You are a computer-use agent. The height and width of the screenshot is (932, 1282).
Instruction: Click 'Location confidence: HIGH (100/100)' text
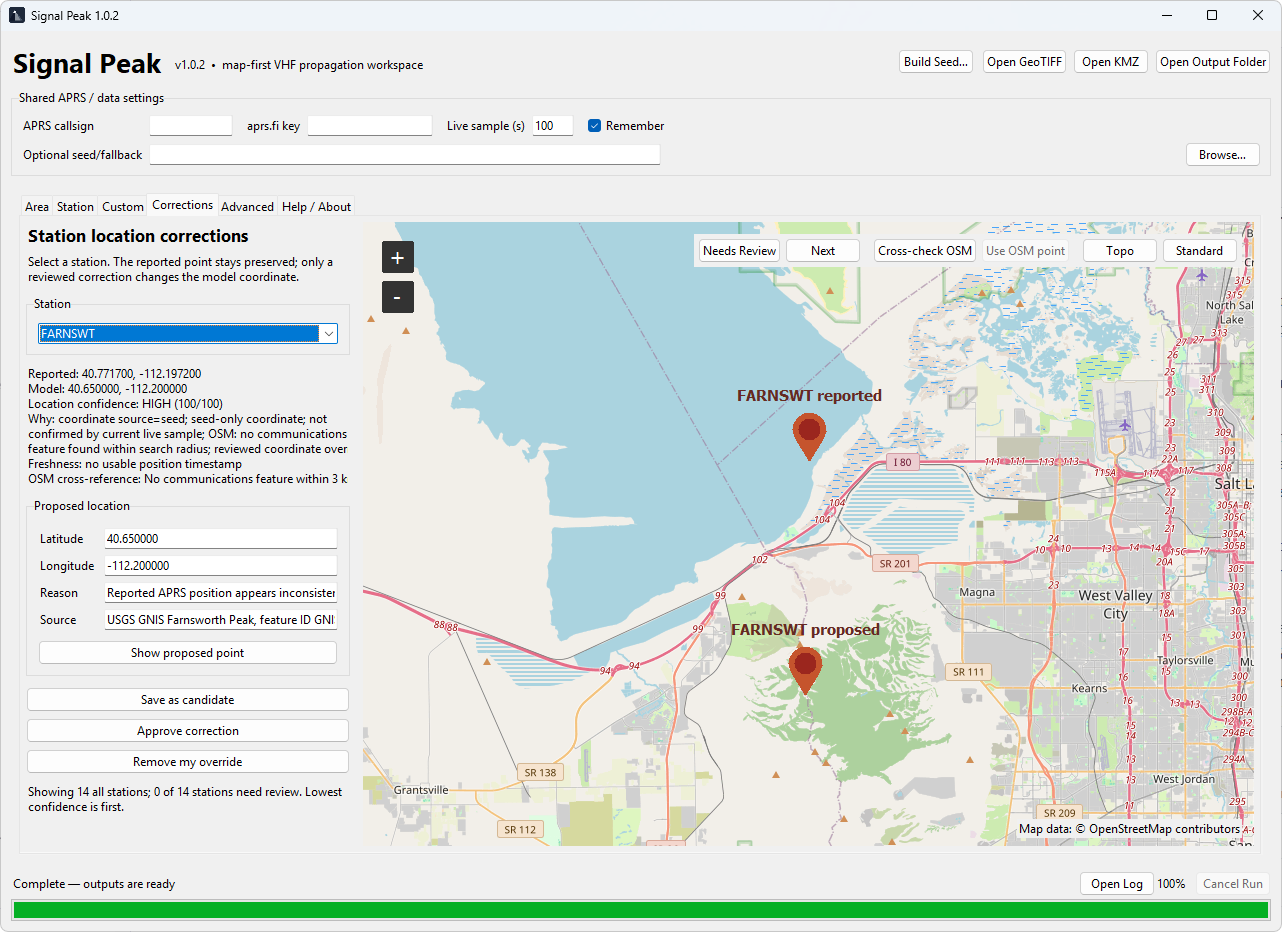126,404
